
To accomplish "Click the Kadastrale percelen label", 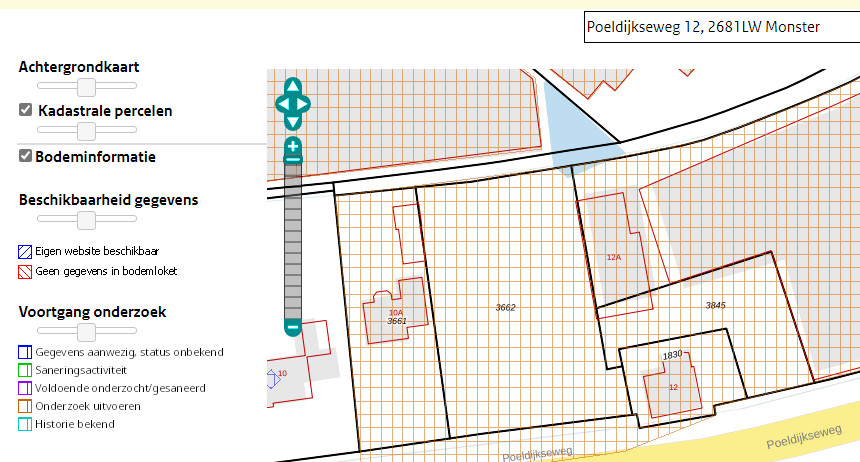I will pos(105,111).
